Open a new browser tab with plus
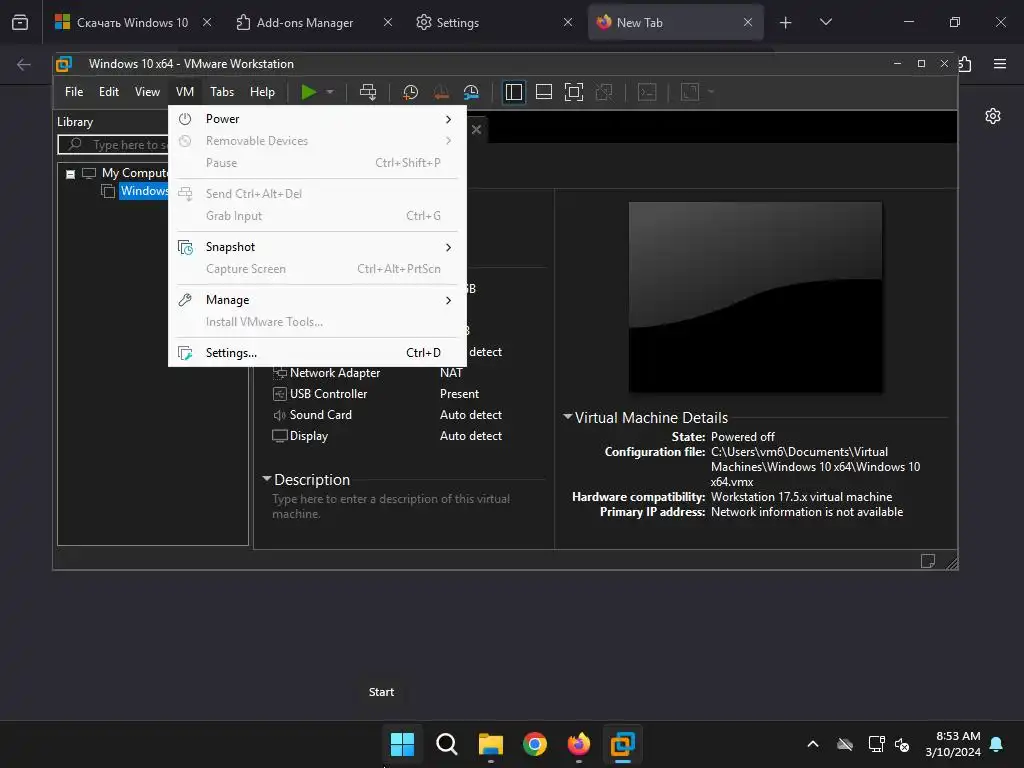Viewport: 1024px width, 768px height. (785, 22)
